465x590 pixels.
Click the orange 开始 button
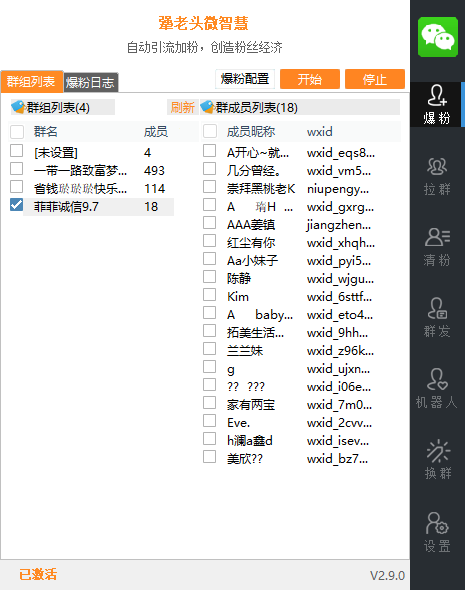[310, 79]
